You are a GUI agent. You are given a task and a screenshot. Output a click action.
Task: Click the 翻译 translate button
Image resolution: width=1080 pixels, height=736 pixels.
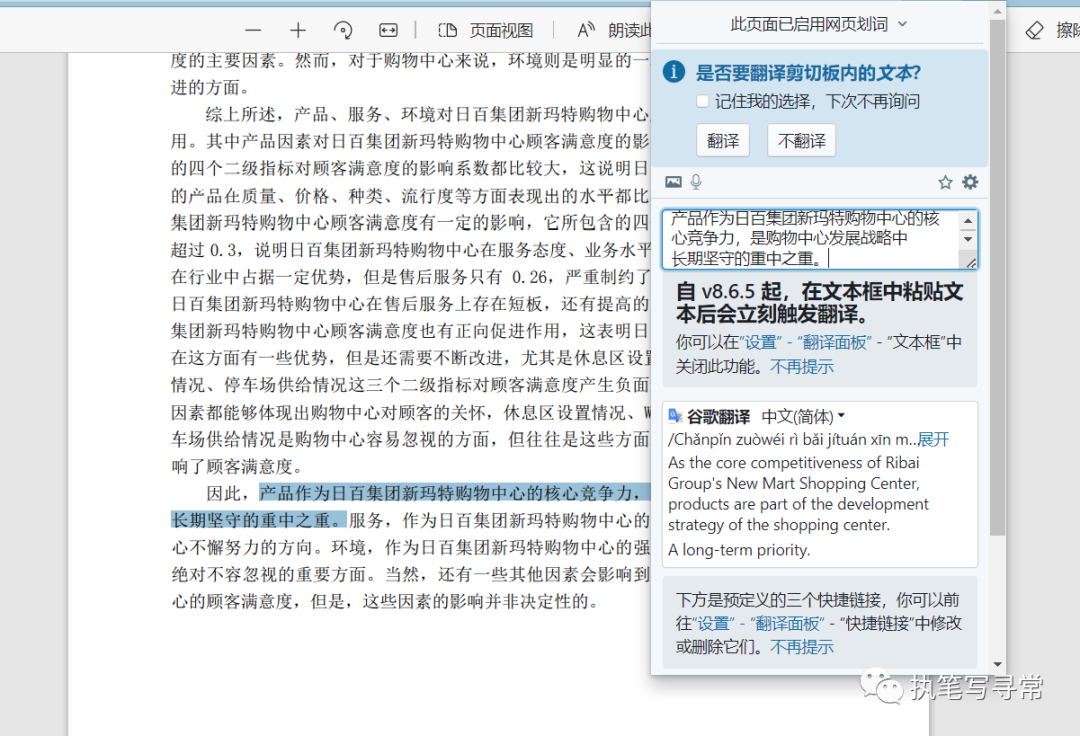[723, 140]
